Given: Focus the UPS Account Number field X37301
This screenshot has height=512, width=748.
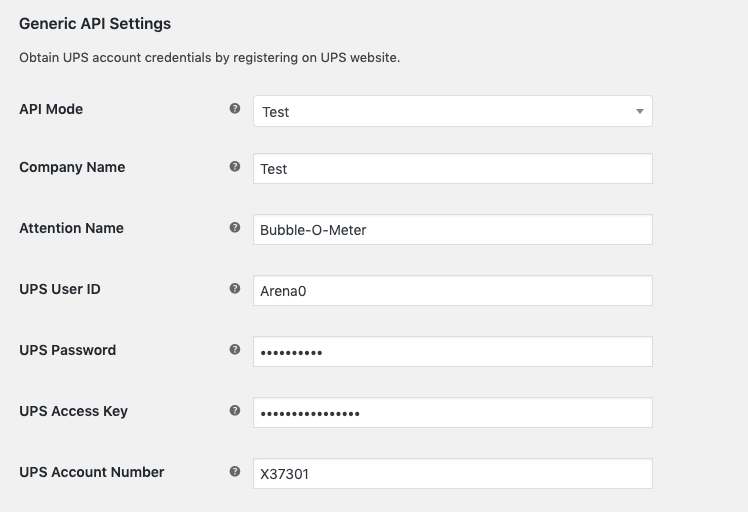Looking at the screenshot, I should coord(453,474).
